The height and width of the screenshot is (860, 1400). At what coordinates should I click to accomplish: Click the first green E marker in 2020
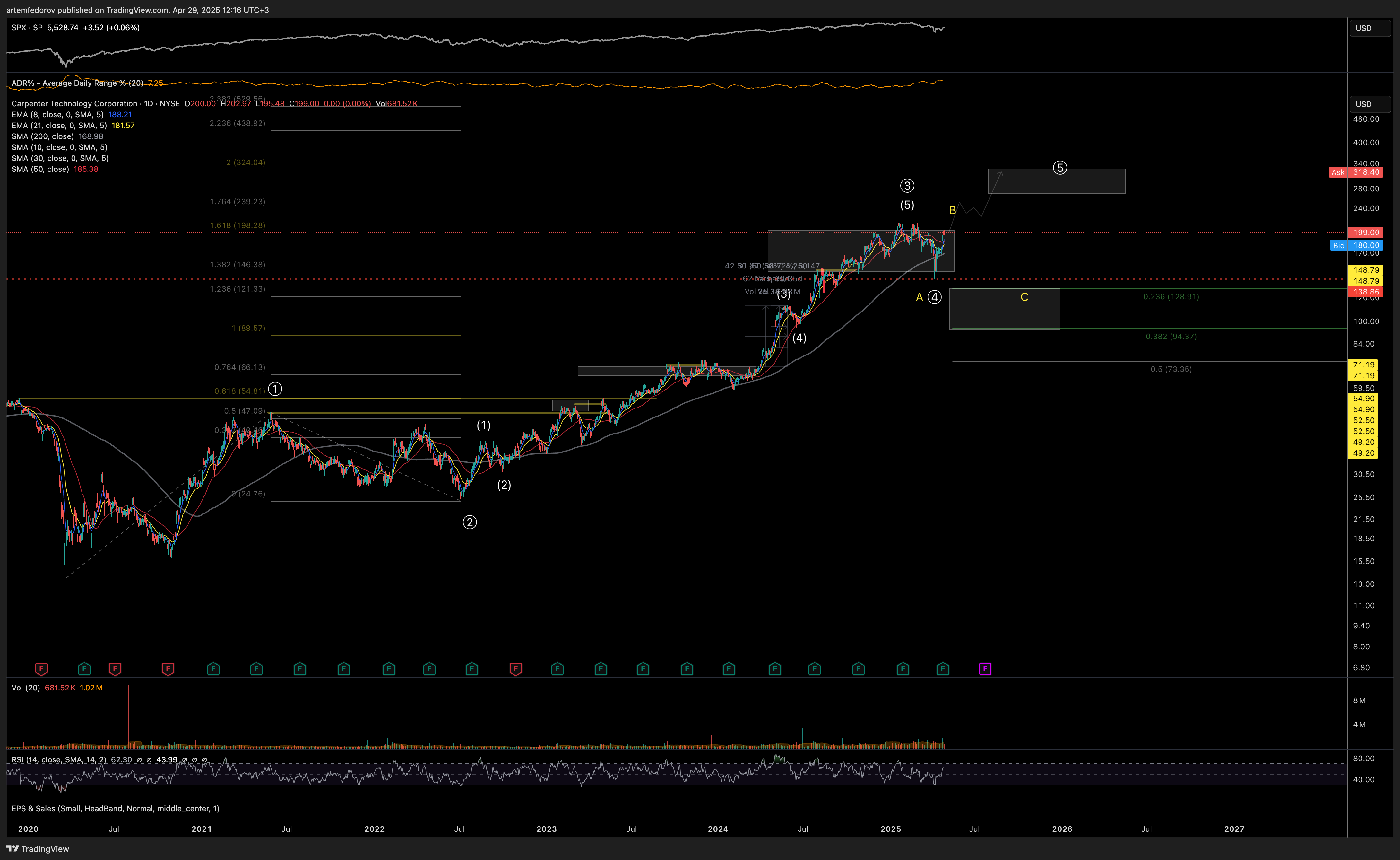[x=84, y=669]
